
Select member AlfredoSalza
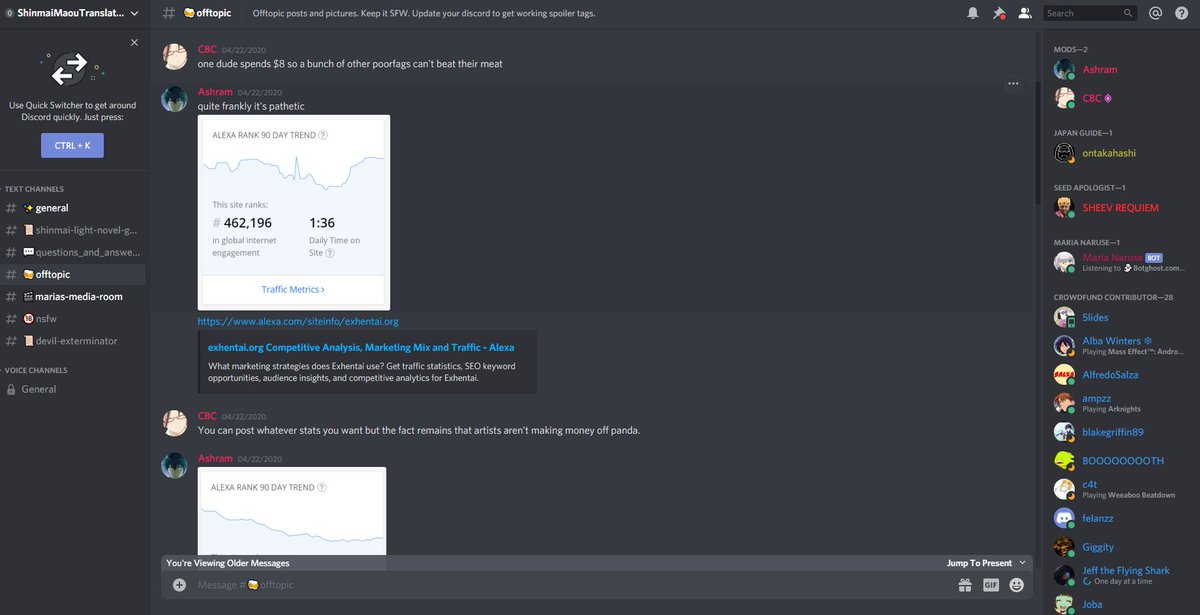point(1119,375)
